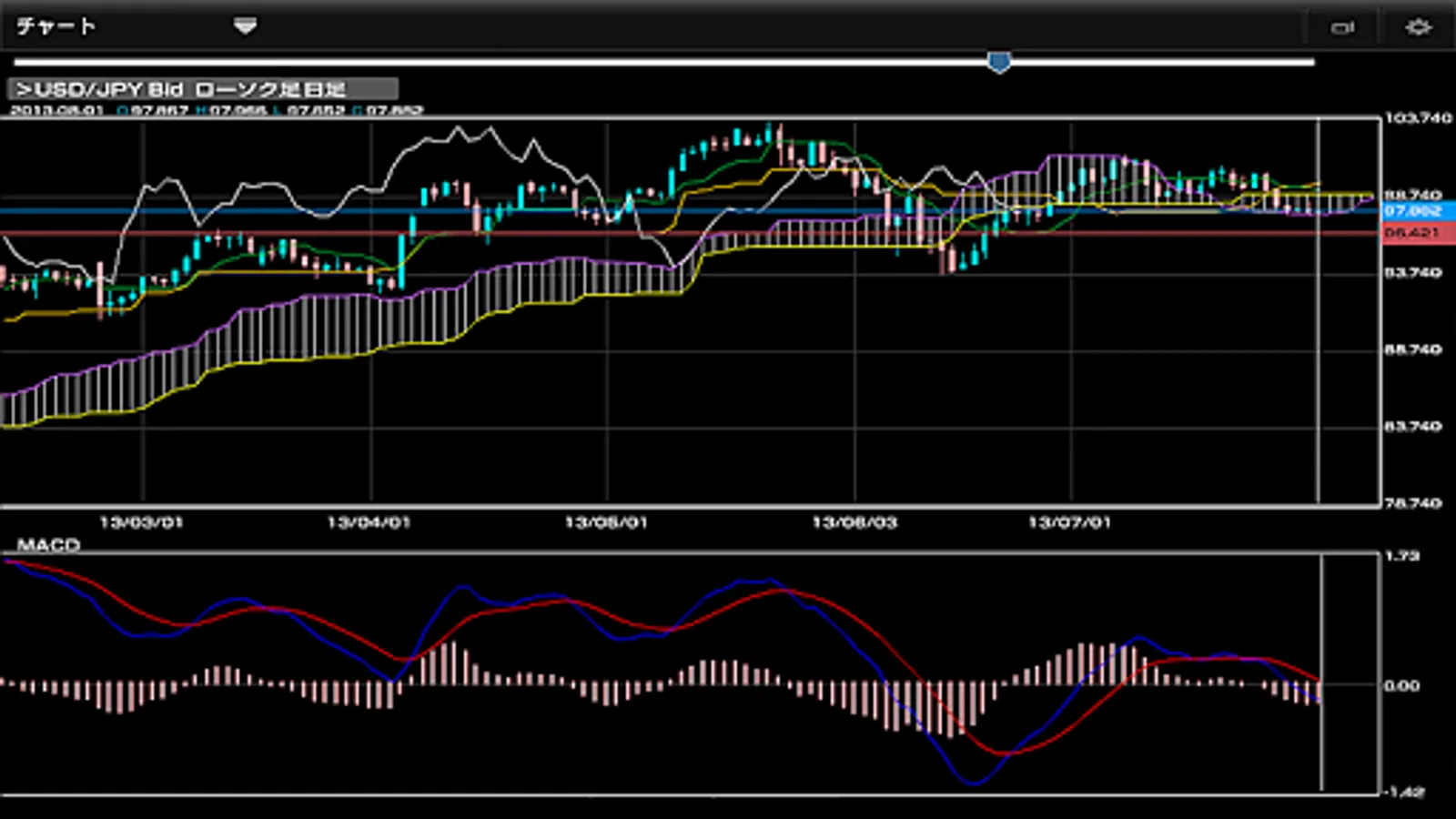The image size is (1456, 819).
Task: Select the 13/07/01 date label
Action: point(1069,522)
